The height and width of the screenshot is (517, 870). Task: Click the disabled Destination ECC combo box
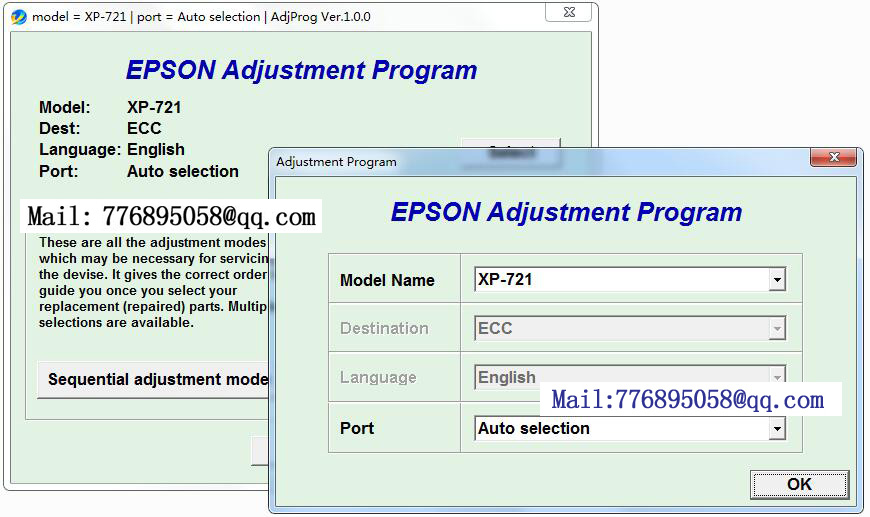[x=630, y=328]
